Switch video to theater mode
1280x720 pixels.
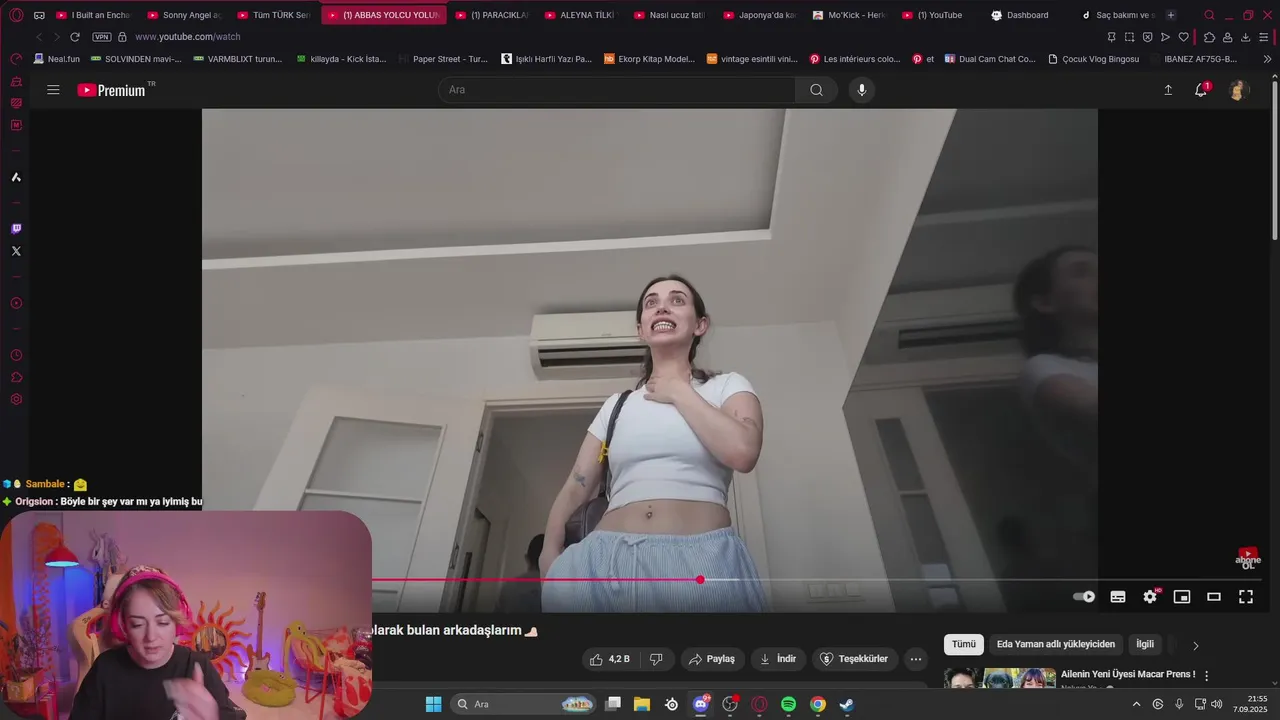[x=1214, y=596]
